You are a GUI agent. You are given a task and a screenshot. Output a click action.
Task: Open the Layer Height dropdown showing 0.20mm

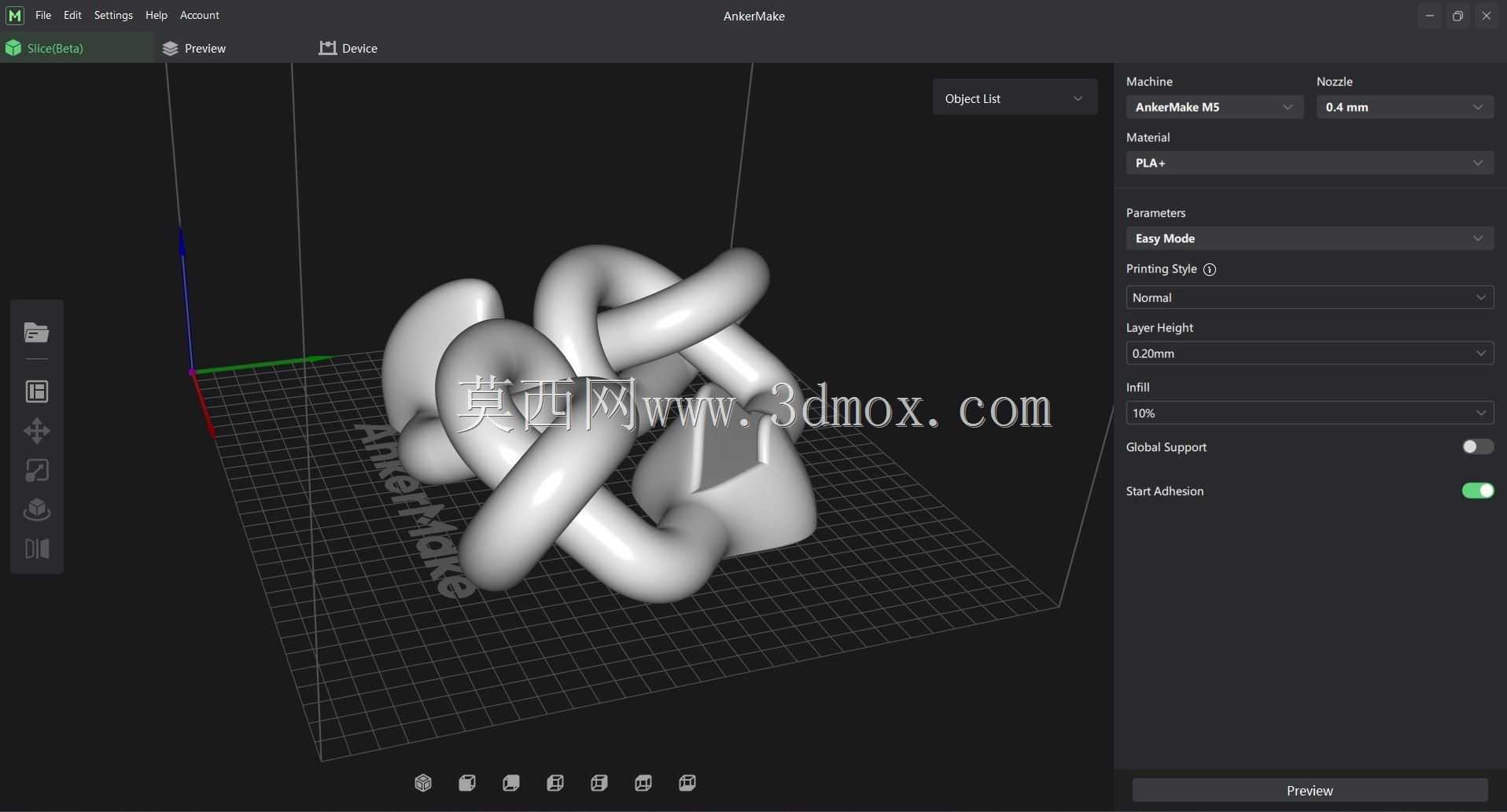pos(1310,353)
